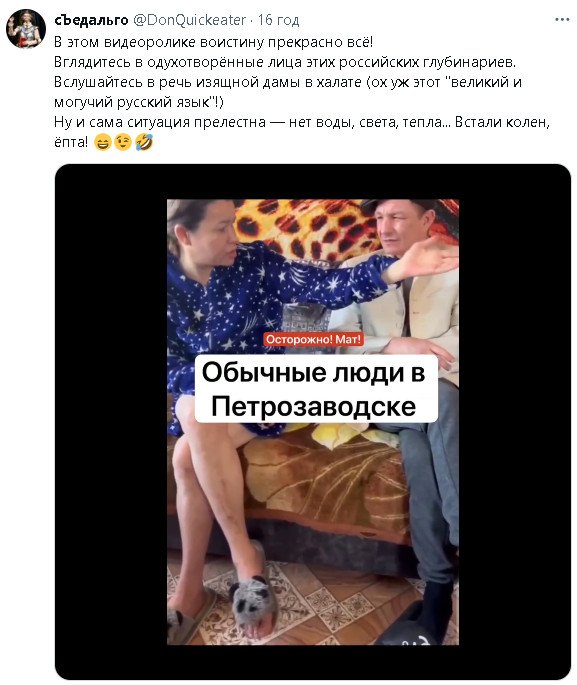Open the display name сЪедальго
Viewport: 577px width, 685px height.
pyautogui.click(x=91, y=20)
